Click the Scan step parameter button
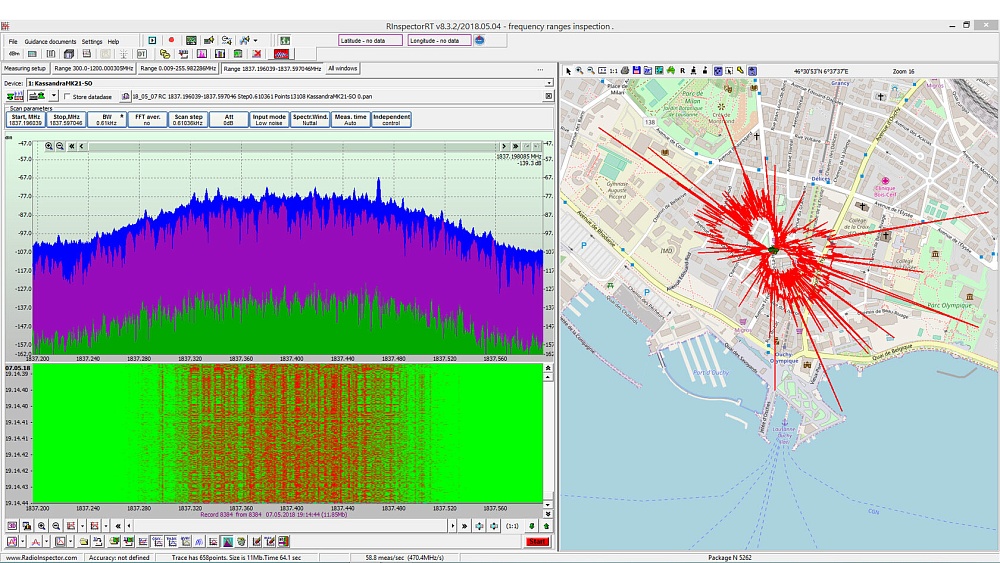This screenshot has width=1000, height=563. (x=188, y=119)
